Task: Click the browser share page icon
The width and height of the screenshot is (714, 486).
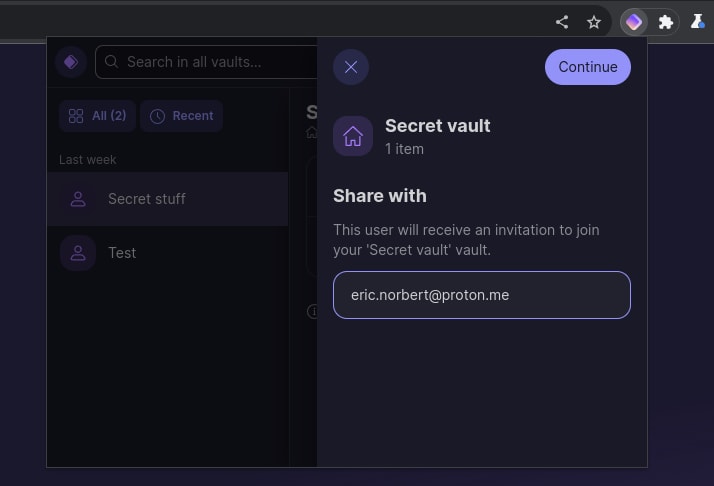Action: pyautogui.click(x=562, y=22)
